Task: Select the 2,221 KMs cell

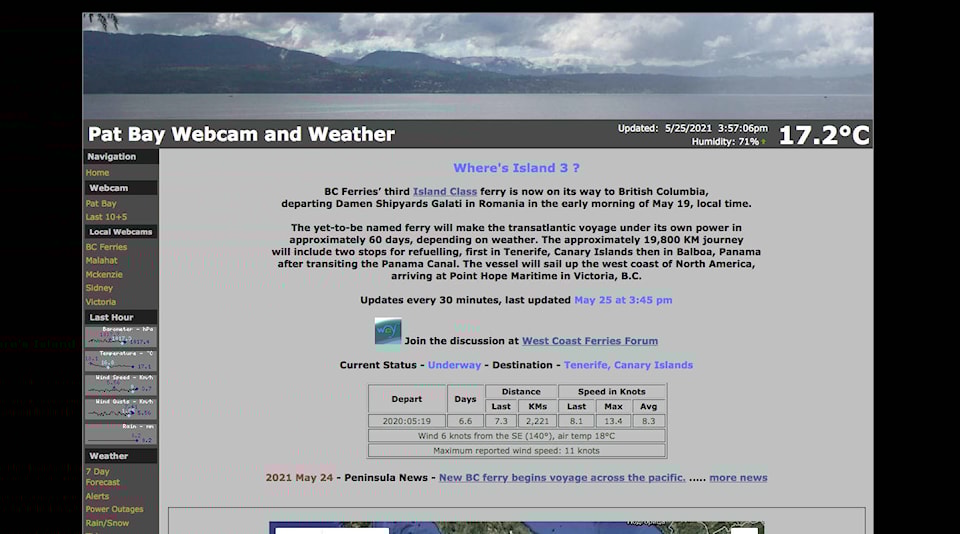Action: click(x=538, y=421)
